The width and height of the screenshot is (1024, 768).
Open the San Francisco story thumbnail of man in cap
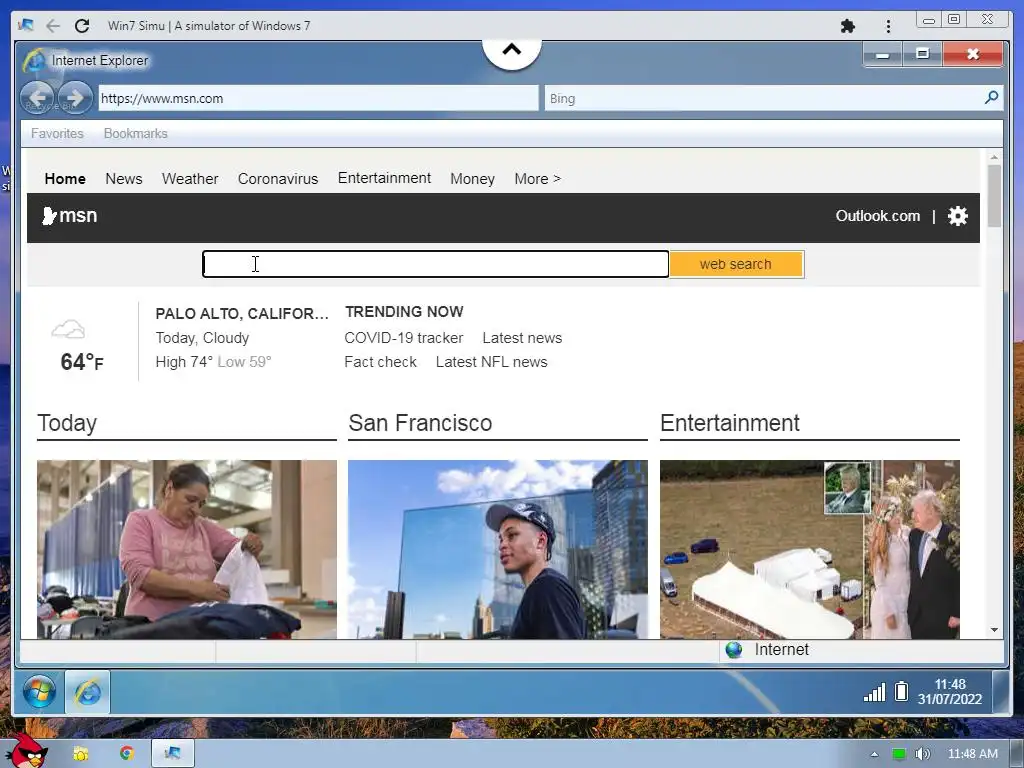498,549
